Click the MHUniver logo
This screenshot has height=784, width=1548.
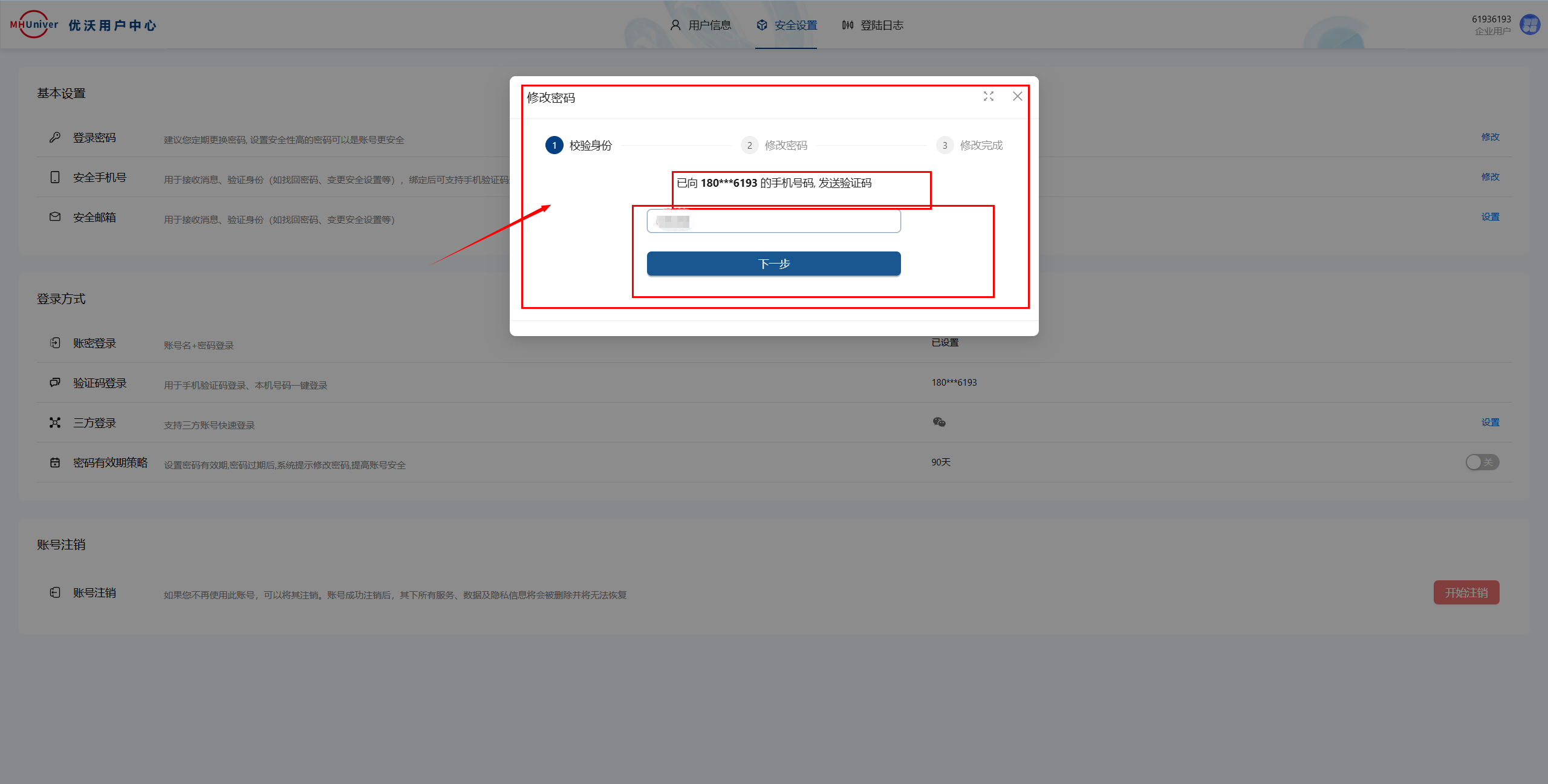(34, 25)
